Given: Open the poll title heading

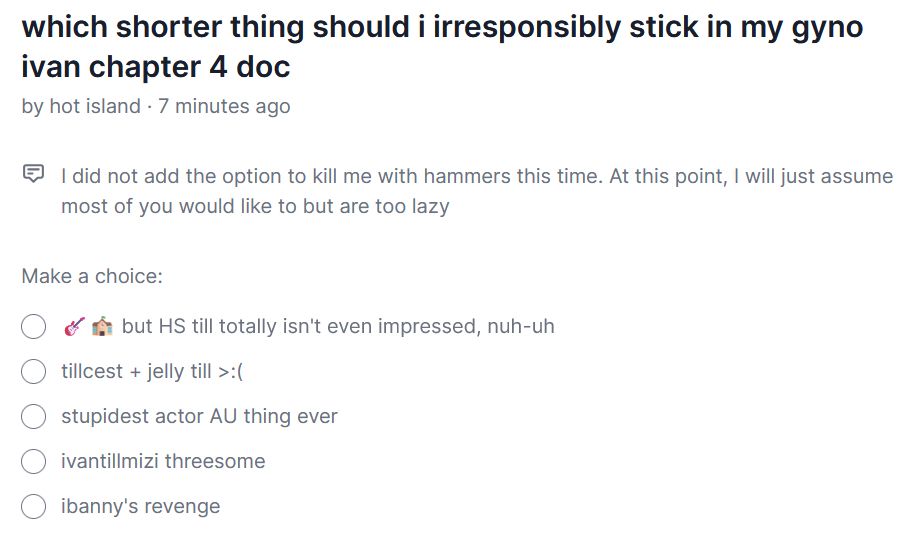Looking at the screenshot, I should coord(441,27).
